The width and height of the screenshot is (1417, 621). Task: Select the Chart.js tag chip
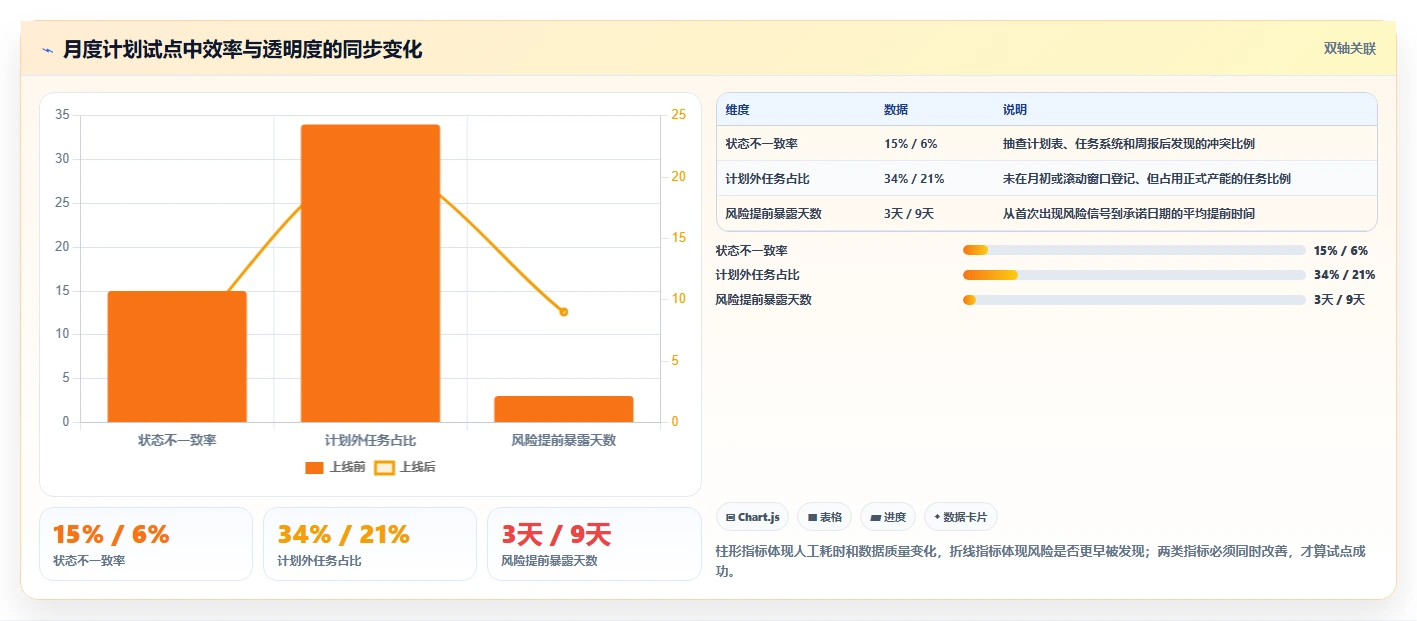click(x=752, y=517)
